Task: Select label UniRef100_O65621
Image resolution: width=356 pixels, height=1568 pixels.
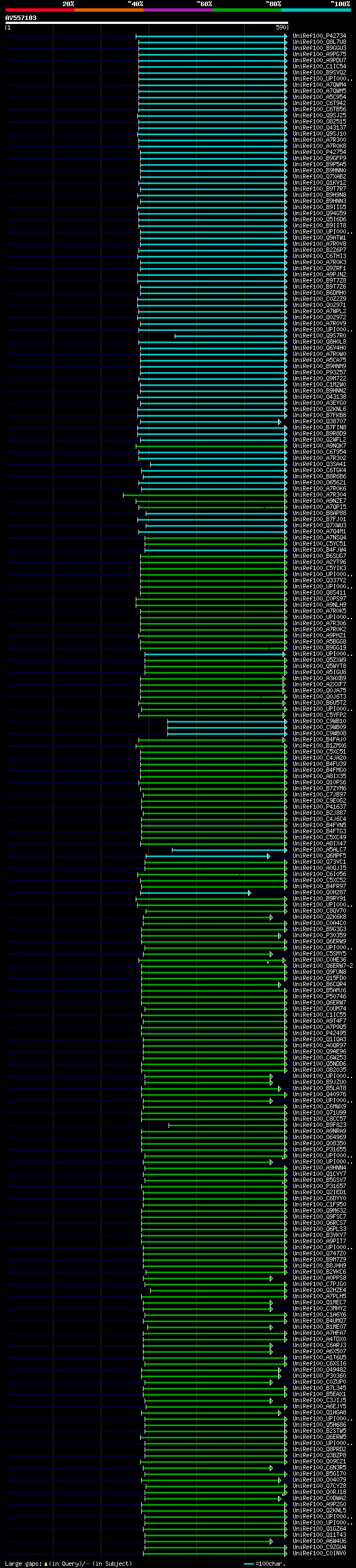Action: tap(319, 482)
